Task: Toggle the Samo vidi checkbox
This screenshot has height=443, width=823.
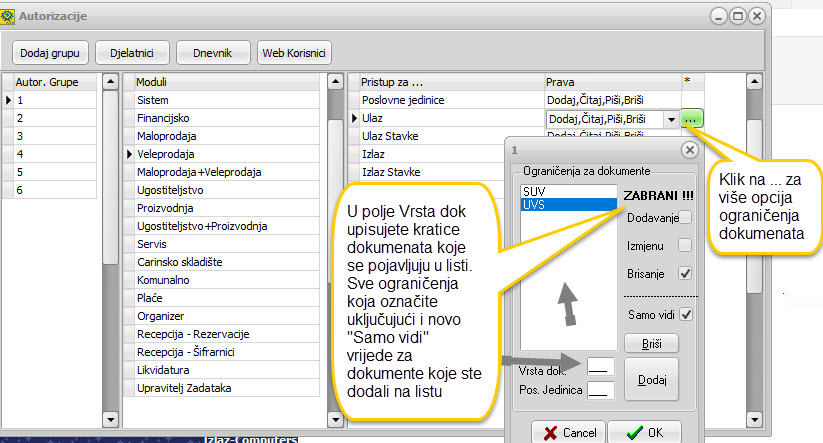Action: 686,315
